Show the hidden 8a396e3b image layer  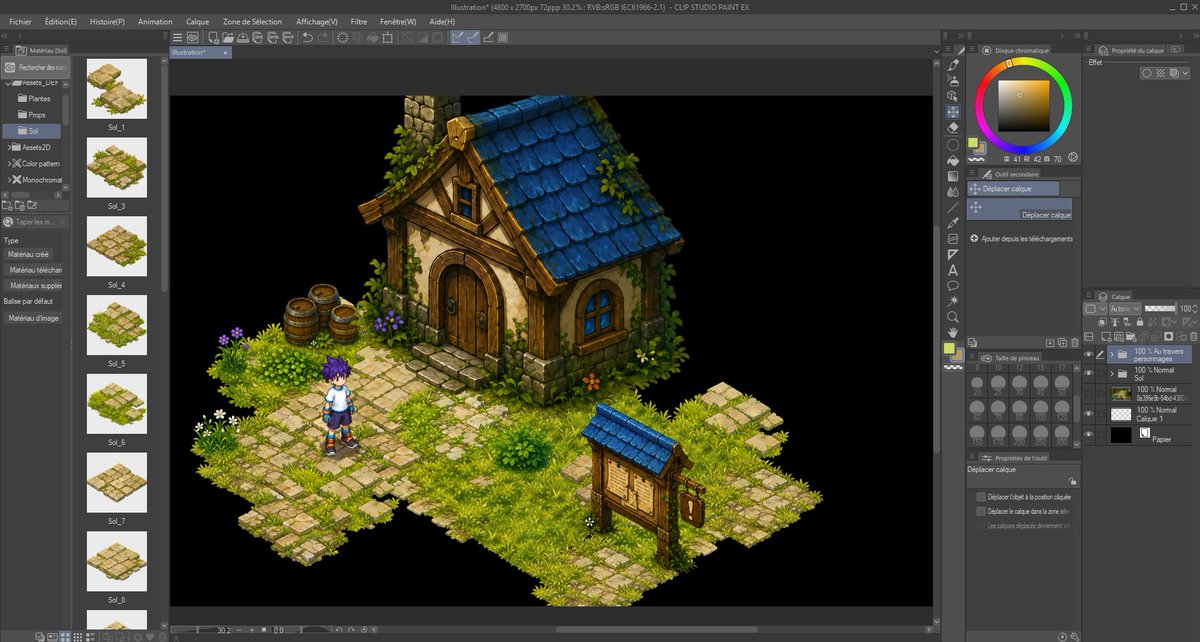coord(1088,394)
